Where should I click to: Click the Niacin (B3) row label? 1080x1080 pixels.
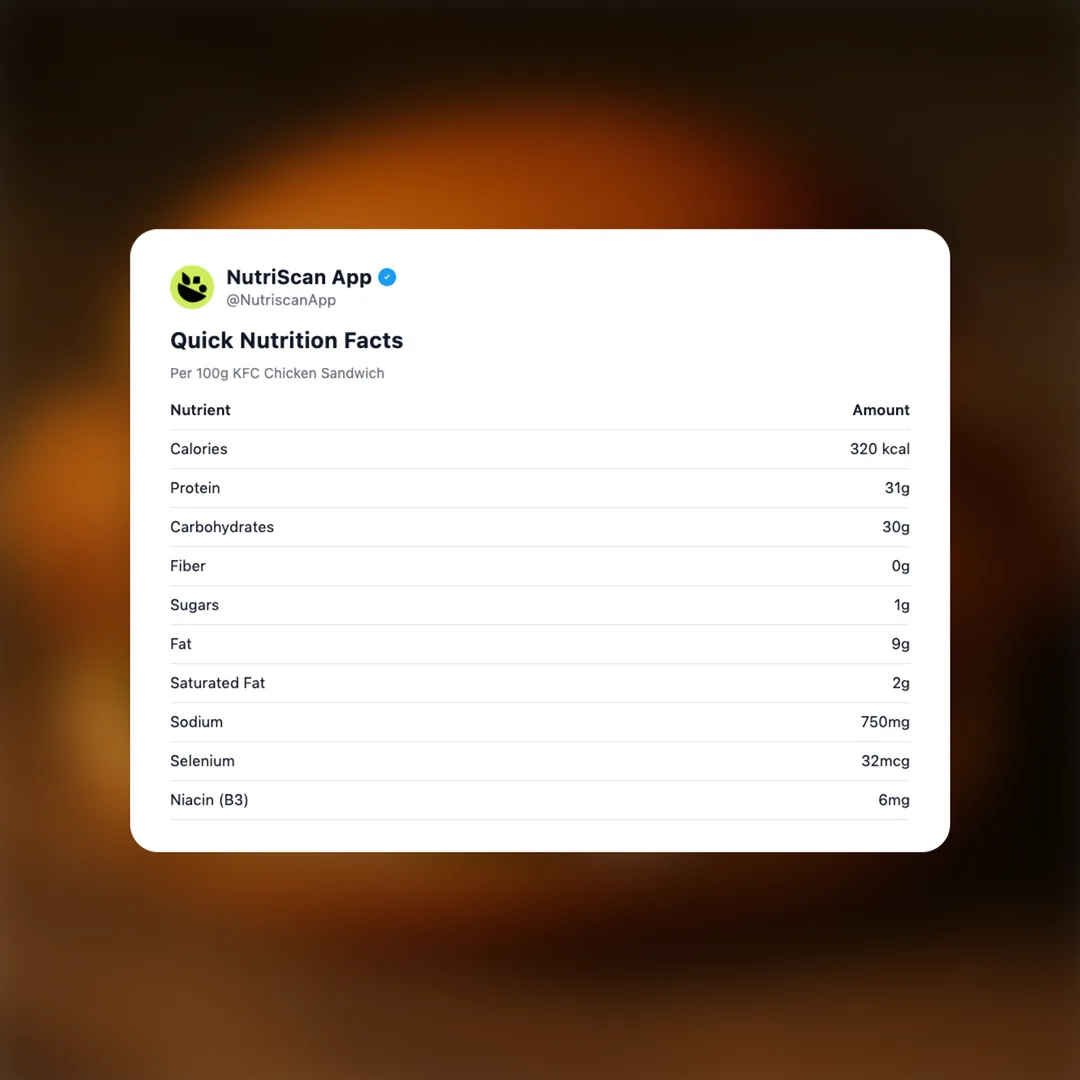(209, 800)
